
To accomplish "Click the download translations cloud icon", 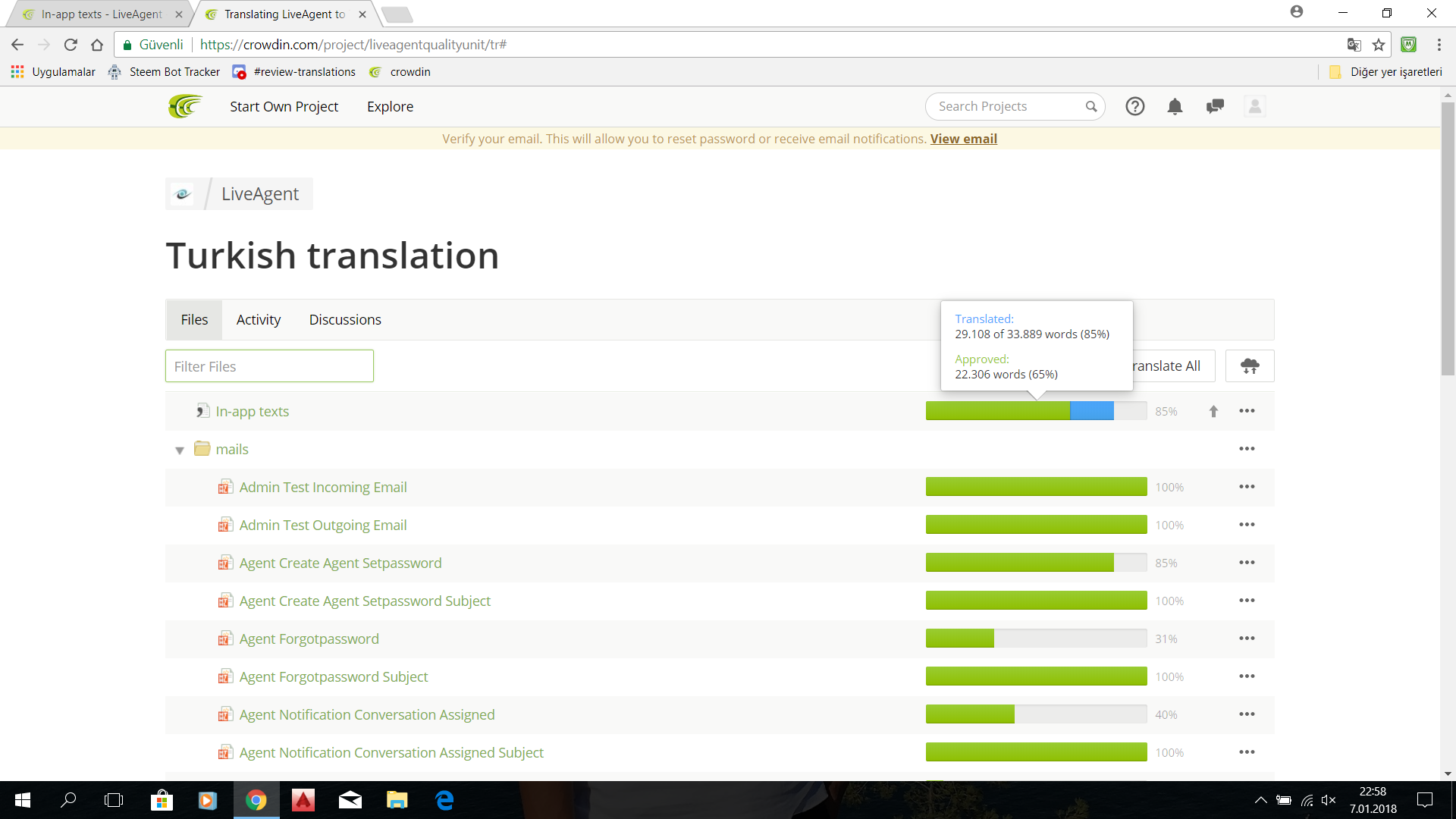I will click(1250, 366).
